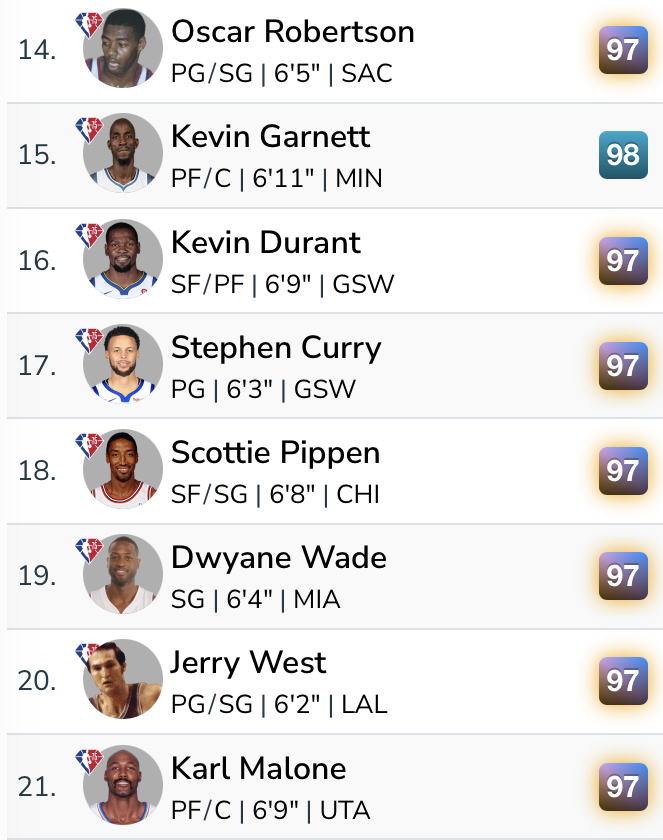This screenshot has height=840, width=663.
Task: Click Stephen Curry's 97 rating badge
Action: point(622,365)
